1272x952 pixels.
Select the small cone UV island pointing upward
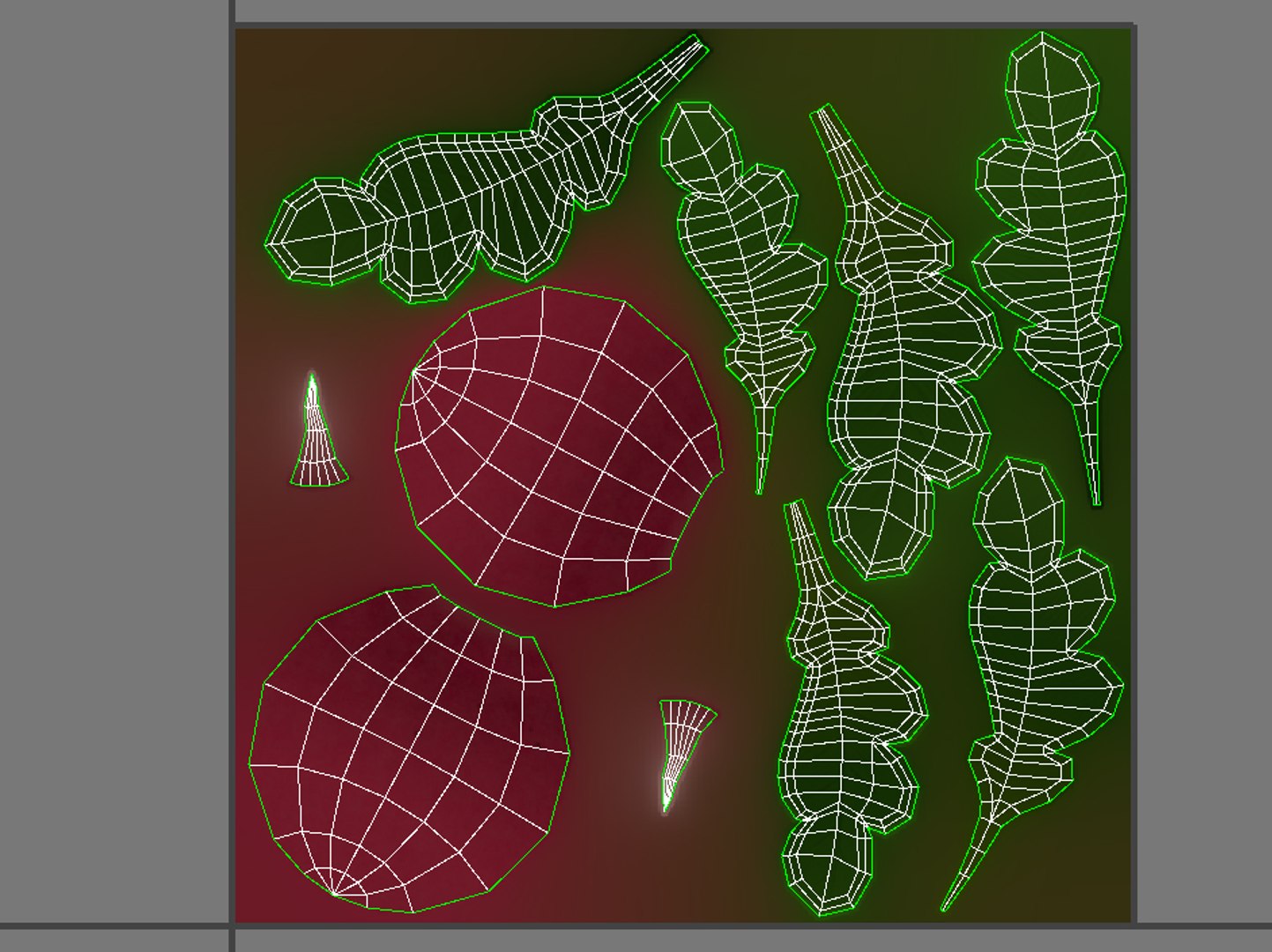(x=317, y=430)
